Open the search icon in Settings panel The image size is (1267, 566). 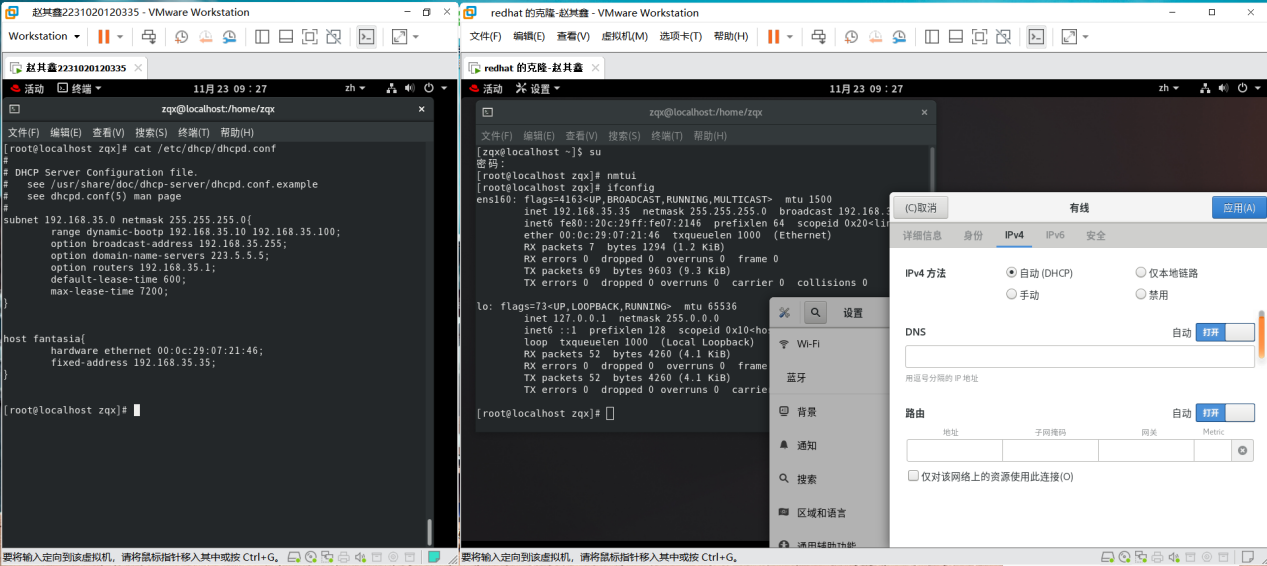817,313
